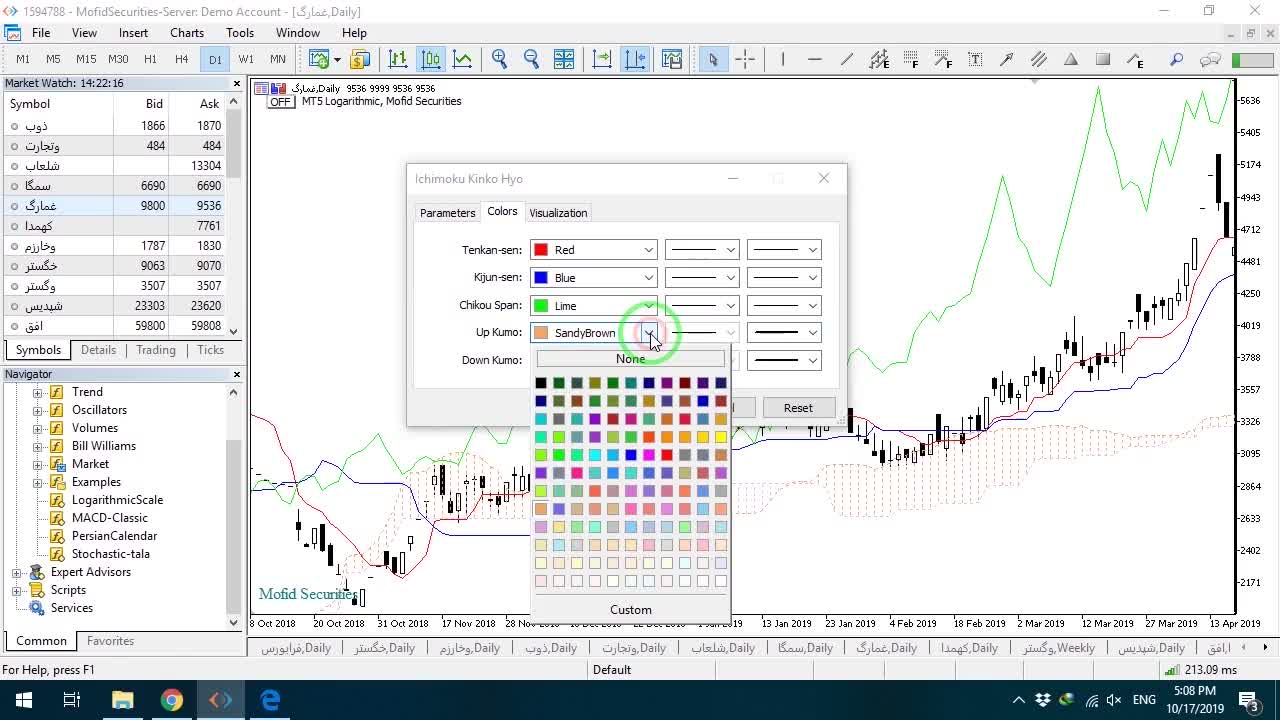
Task: Switch to the Parameters tab
Action: coord(447,213)
